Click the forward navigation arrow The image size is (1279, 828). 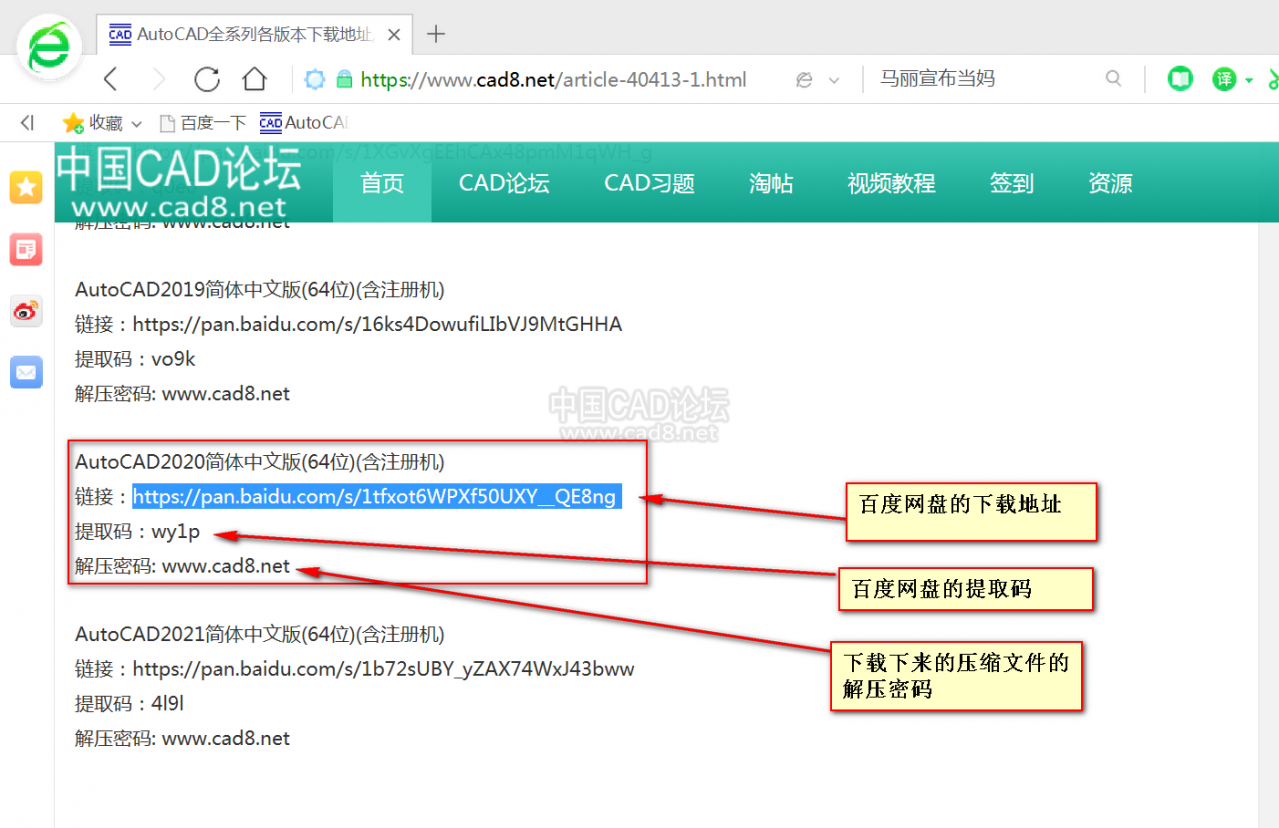159,79
